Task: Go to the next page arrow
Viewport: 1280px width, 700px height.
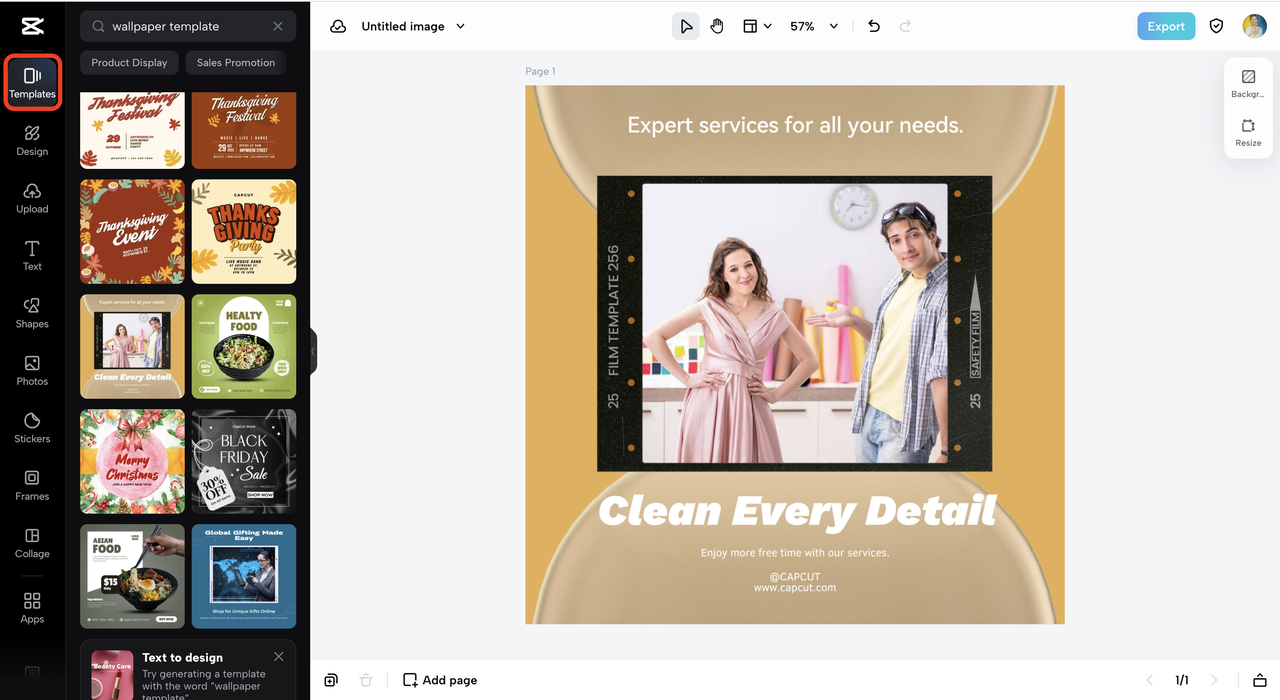Action: [x=1215, y=680]
